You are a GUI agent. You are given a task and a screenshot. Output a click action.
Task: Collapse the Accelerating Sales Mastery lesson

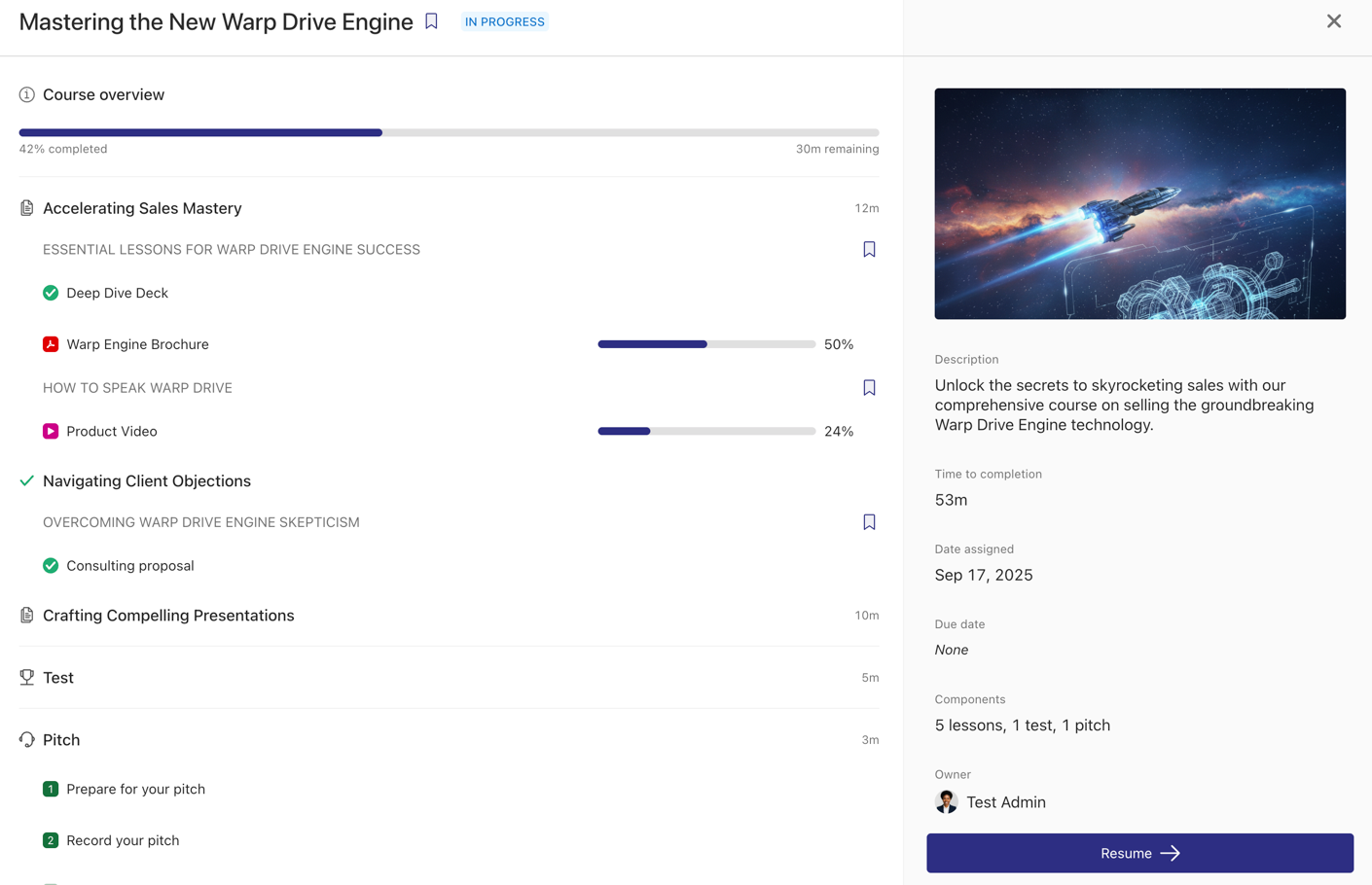142,208
